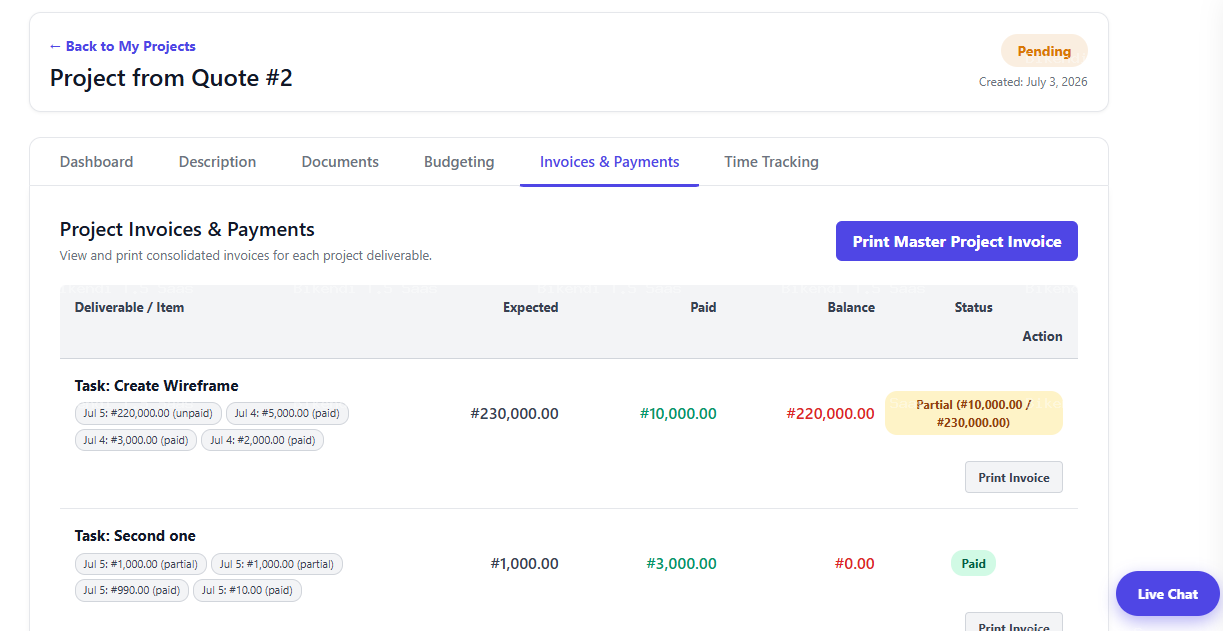The height and width of the screenshot is (631, 1223).
Task: Switch to the Description tab
Action: tap(217, 162)
